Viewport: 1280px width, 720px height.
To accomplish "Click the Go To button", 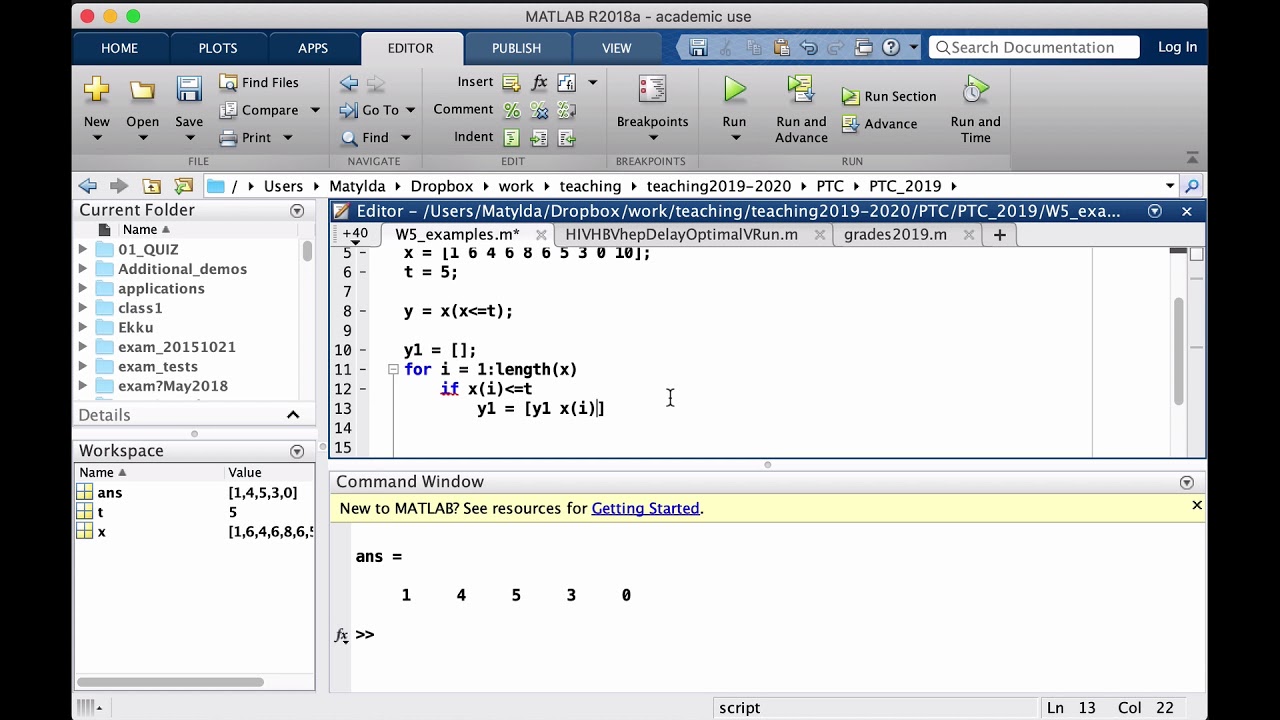I will click(370, 110).
